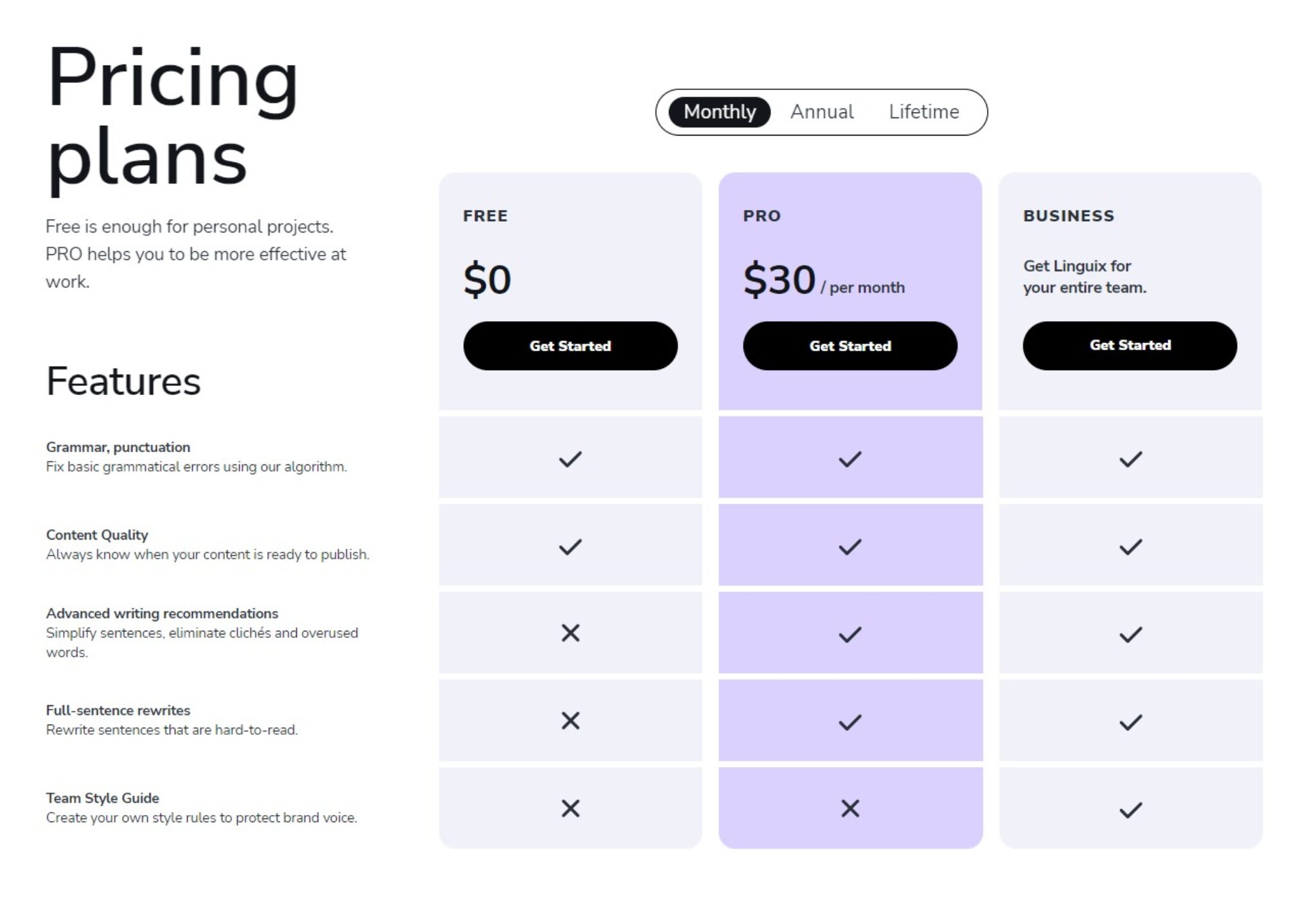Choose the Lifetime billing option
1316x905 pixels.
(923, 112)
